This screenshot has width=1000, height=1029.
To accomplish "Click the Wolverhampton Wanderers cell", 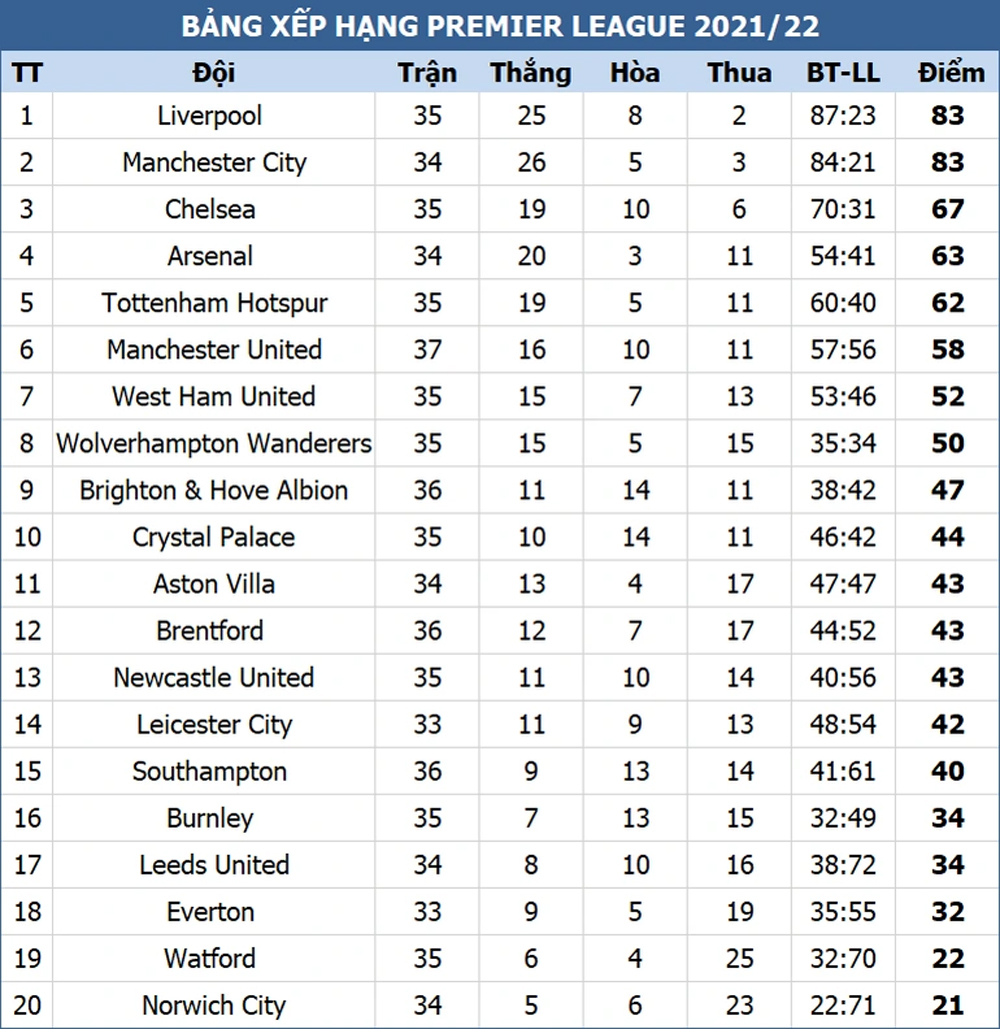I will (214, 444).
